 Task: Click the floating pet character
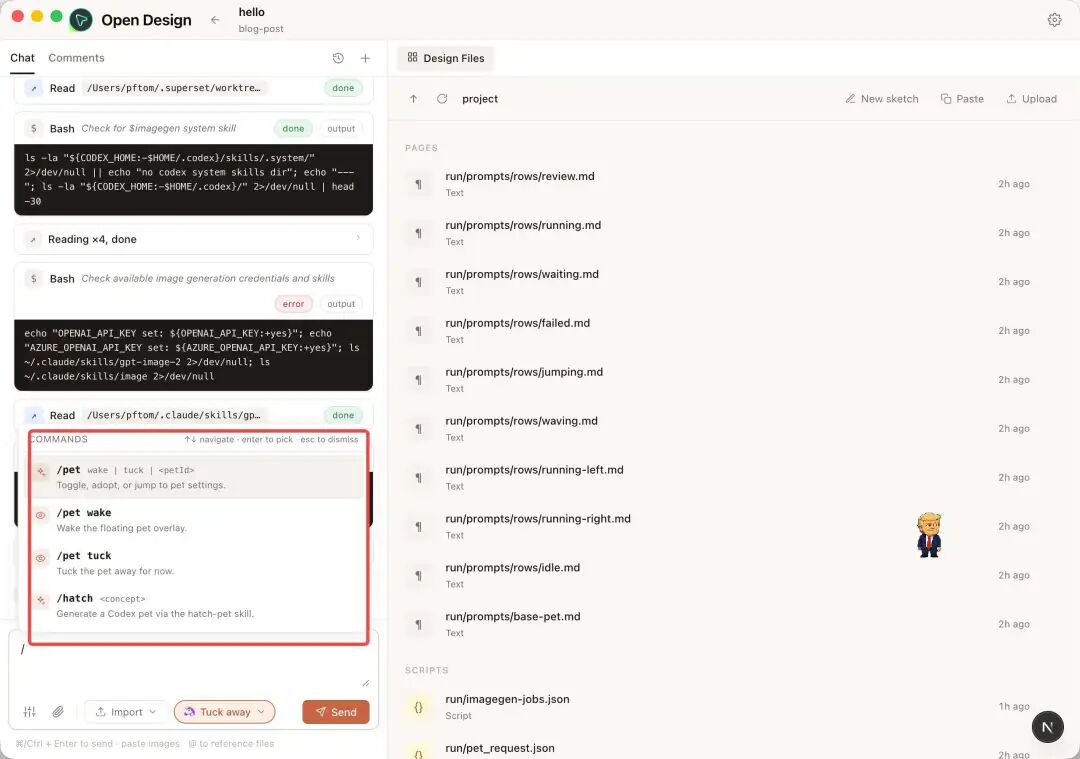928,534
